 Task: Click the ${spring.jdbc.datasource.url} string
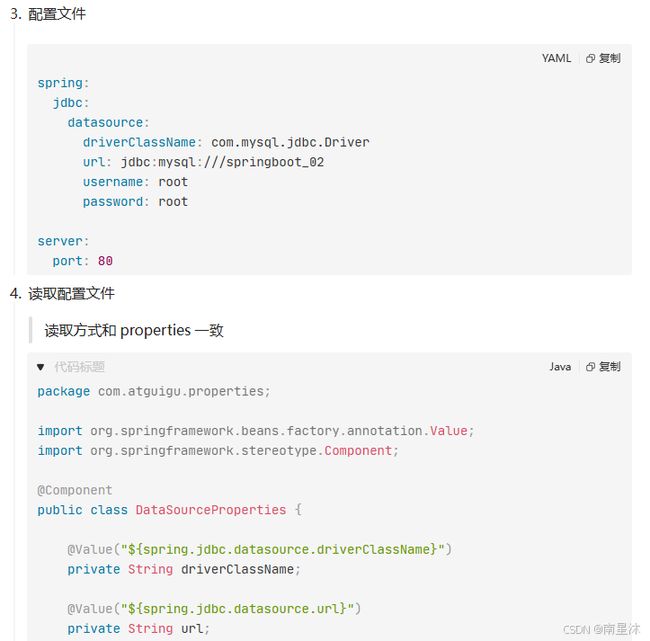(x=238, y=609)
